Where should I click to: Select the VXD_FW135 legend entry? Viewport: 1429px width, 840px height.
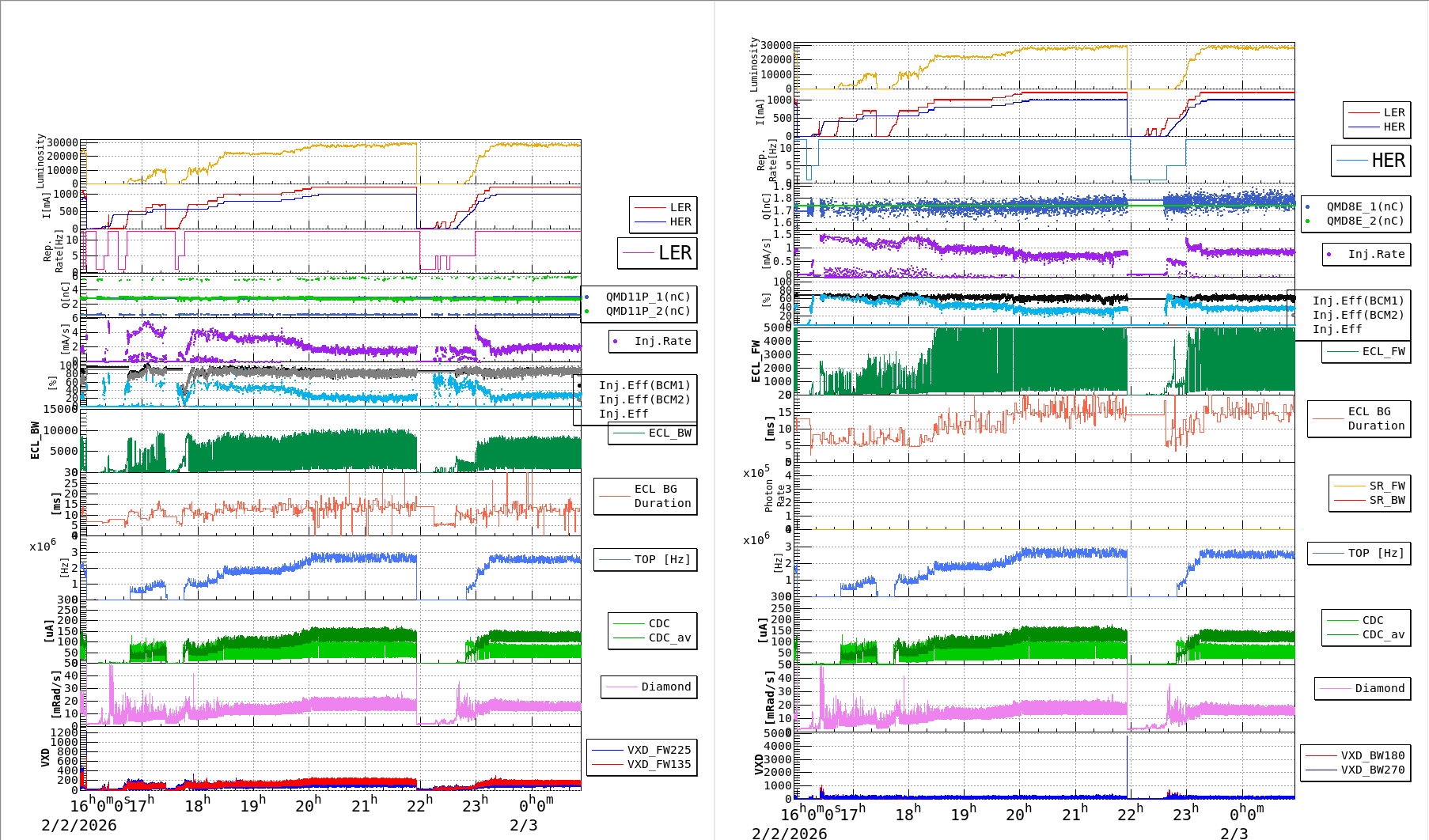[659, 764]
